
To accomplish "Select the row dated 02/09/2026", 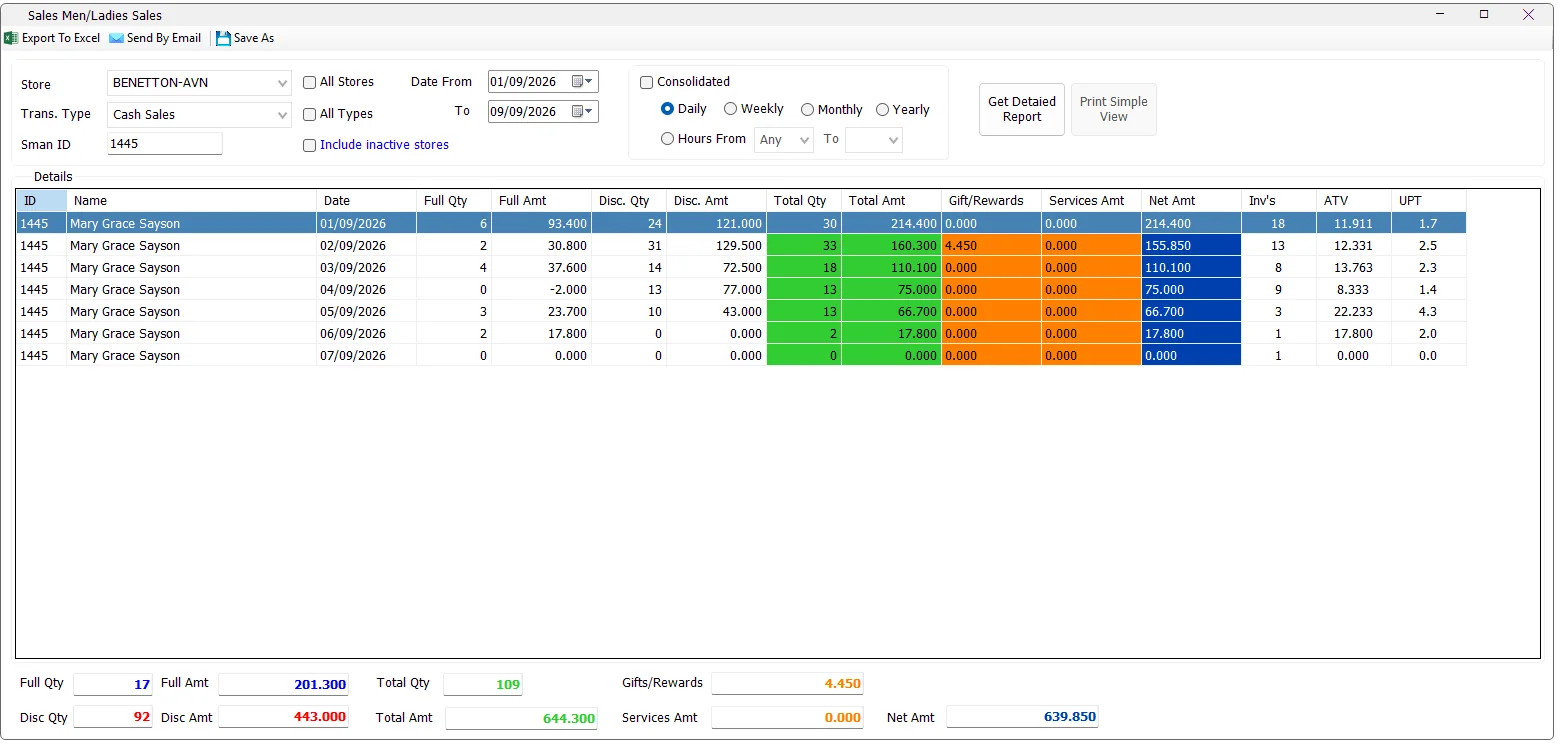I will pos(742,246).
